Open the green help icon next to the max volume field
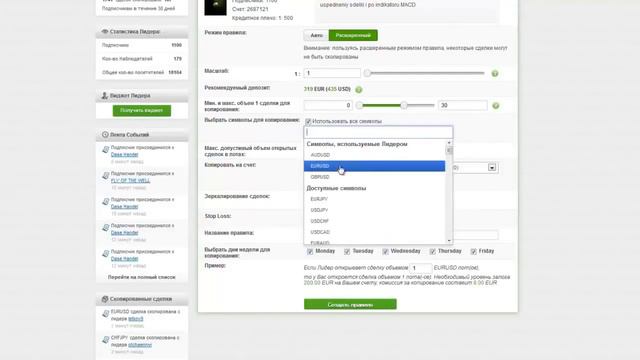Image resolution: width=640 pixels, height=360 pixels. coord(496,106)
